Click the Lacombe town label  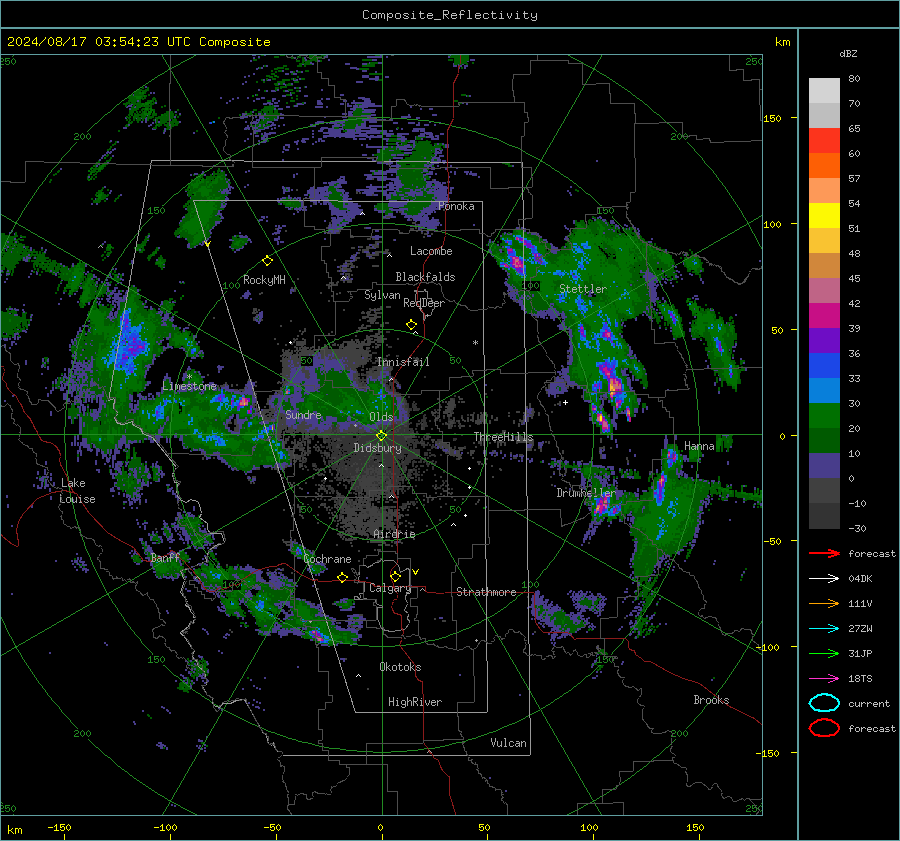[431, 251]
